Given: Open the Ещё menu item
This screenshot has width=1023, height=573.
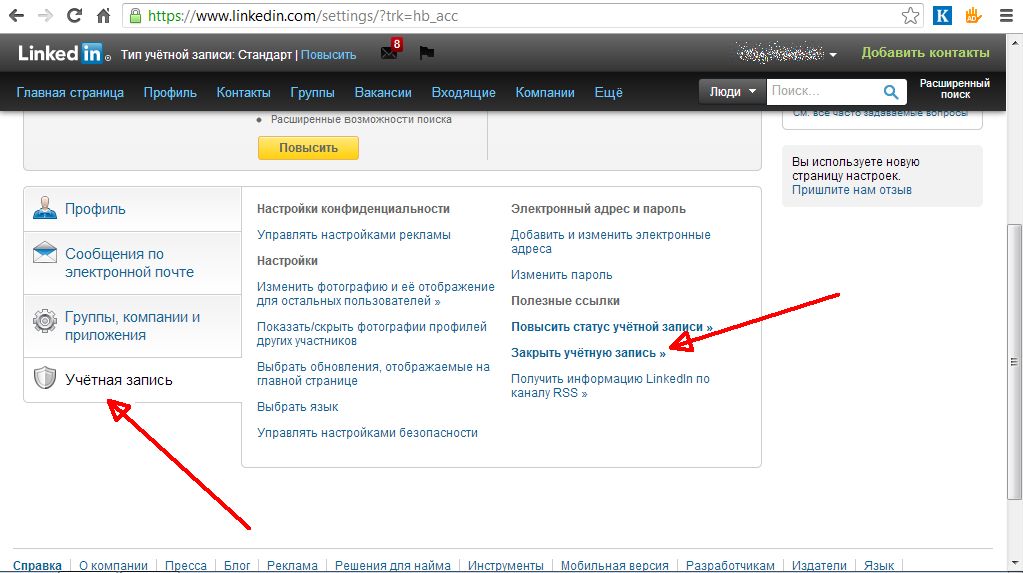Looking at the screenshot, I should [609, 93].
